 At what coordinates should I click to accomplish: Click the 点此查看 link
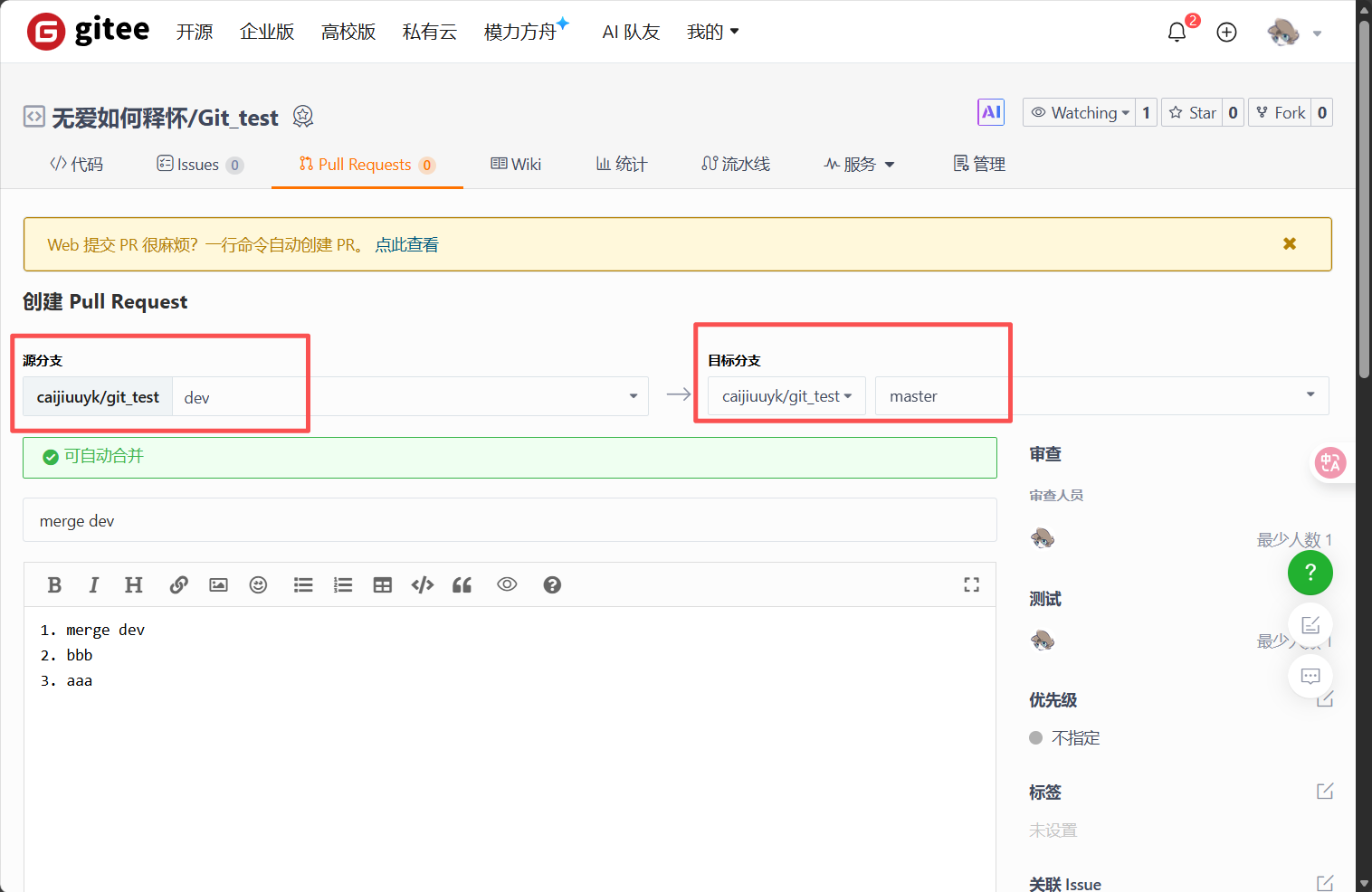407,244
